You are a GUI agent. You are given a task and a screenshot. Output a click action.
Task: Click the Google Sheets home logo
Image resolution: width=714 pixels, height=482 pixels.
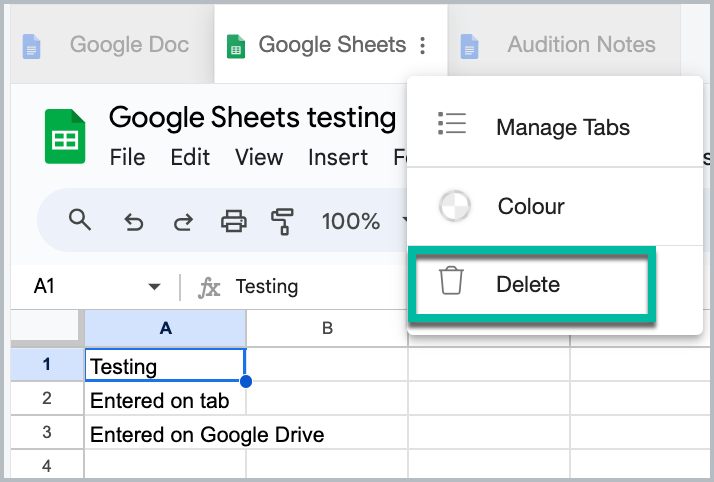coord(65,136)
